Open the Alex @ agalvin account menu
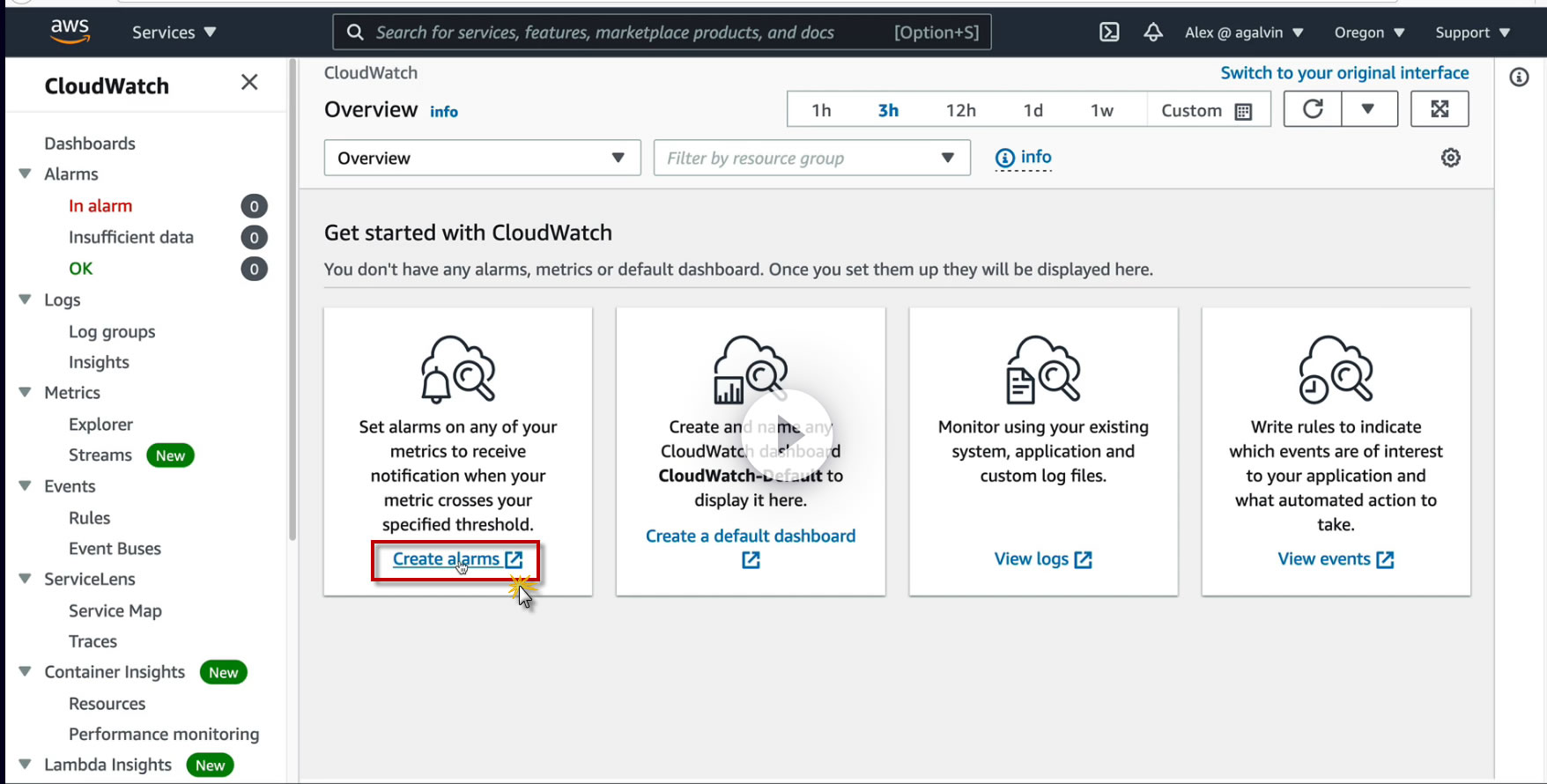This screenshot has width=1547, height=784. pyautogui.click(x=1244, y=33)
